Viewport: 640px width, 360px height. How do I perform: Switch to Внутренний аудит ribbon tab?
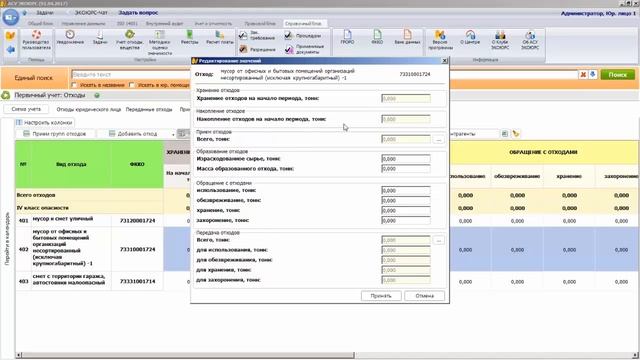coord(164,24)
